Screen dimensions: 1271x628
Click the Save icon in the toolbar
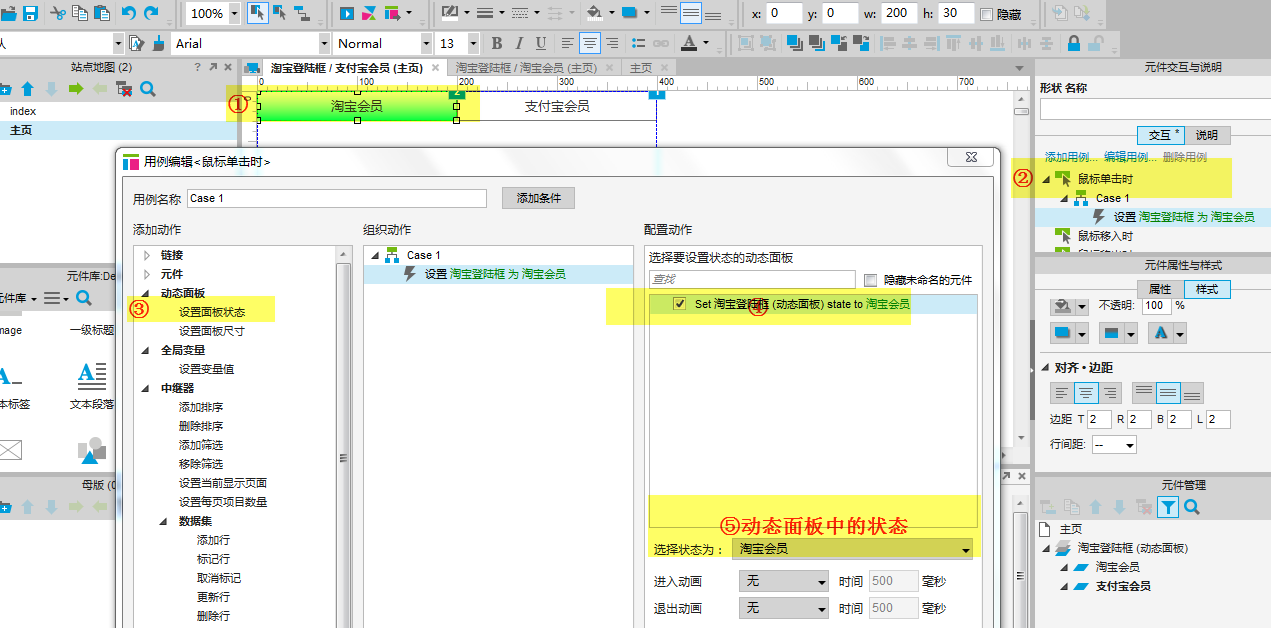click(x=30, y=13)
